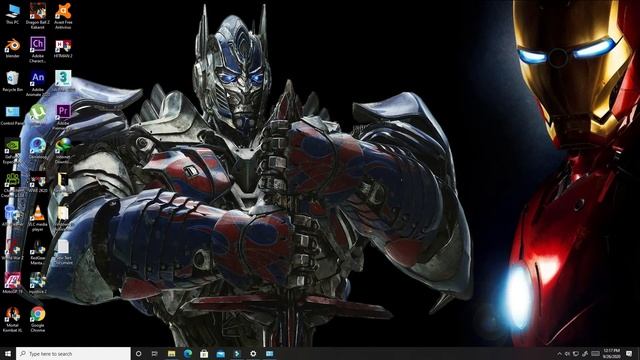
Task: Select the New Text Document file
Action: click(63, 252)
